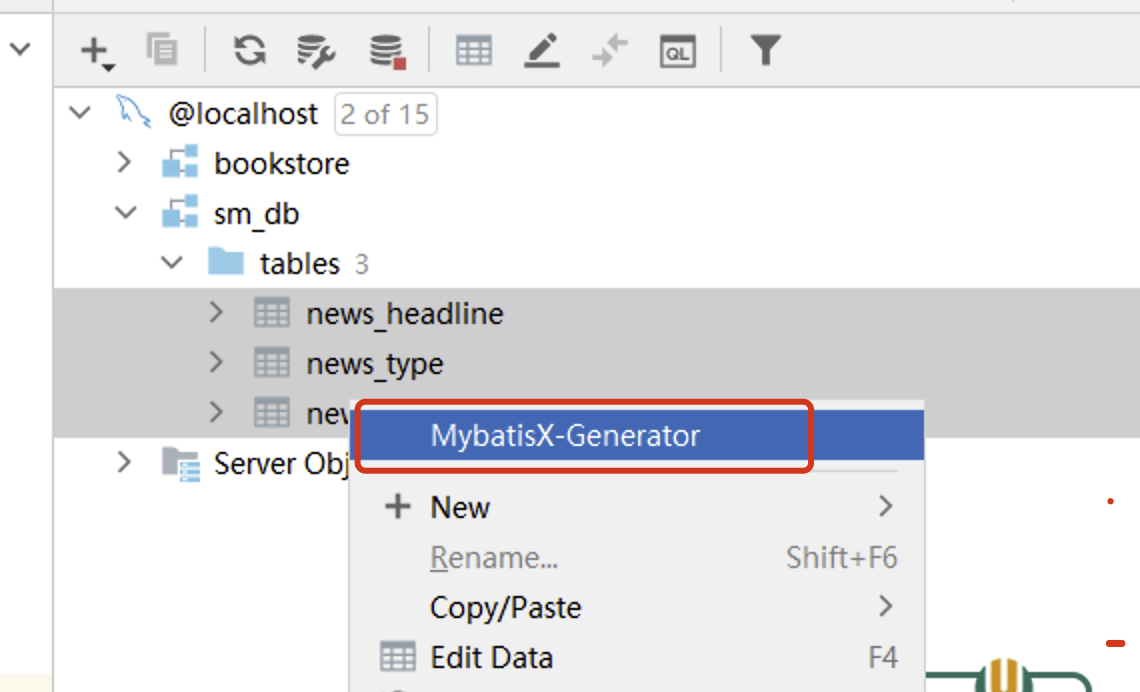Click the Duplicate toolbar icon
1140x692 pixels.
[x=161, y=50]
